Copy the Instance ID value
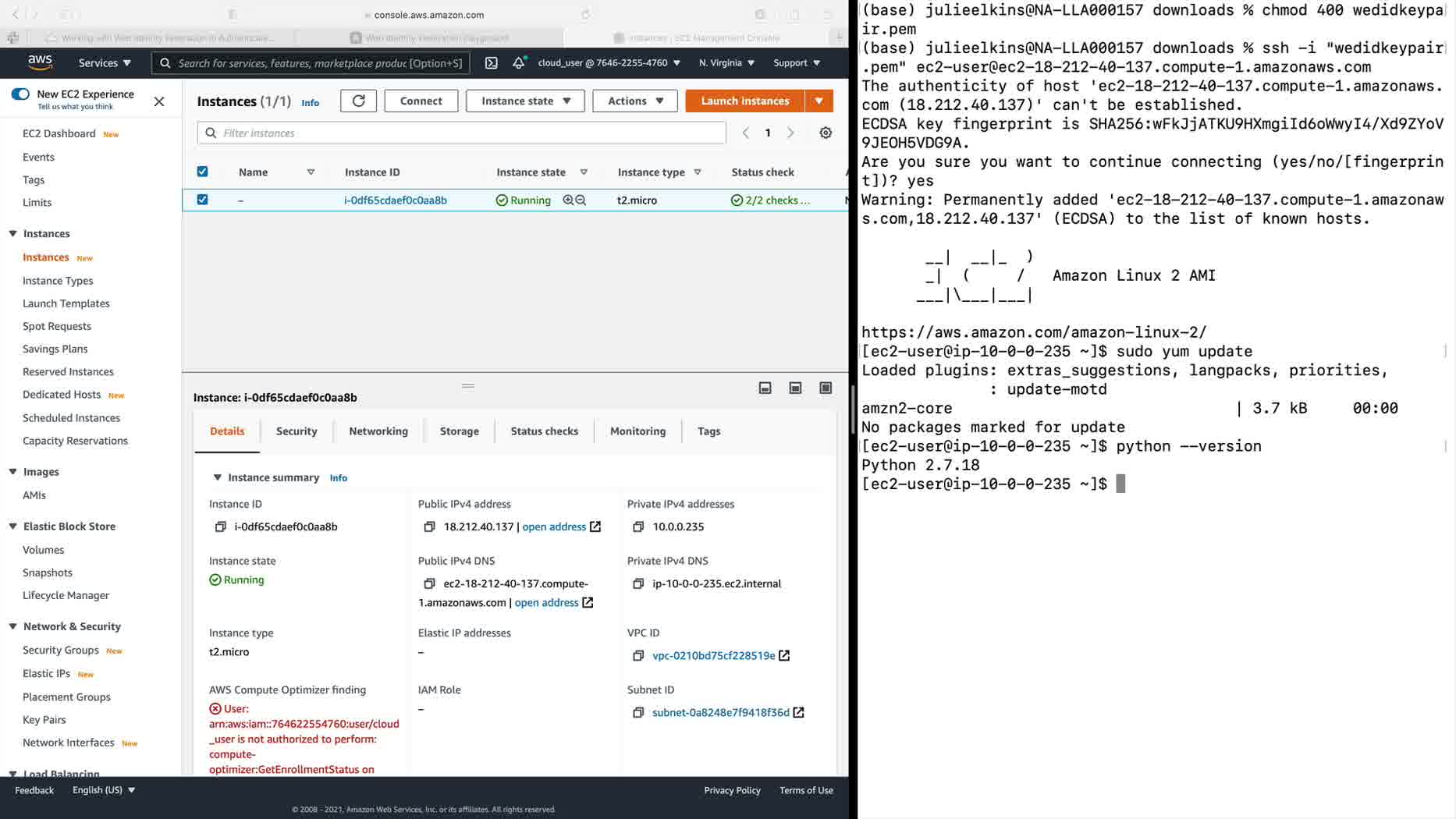The height and width of the screenshot is (819, 1456). tap(220, 527)
